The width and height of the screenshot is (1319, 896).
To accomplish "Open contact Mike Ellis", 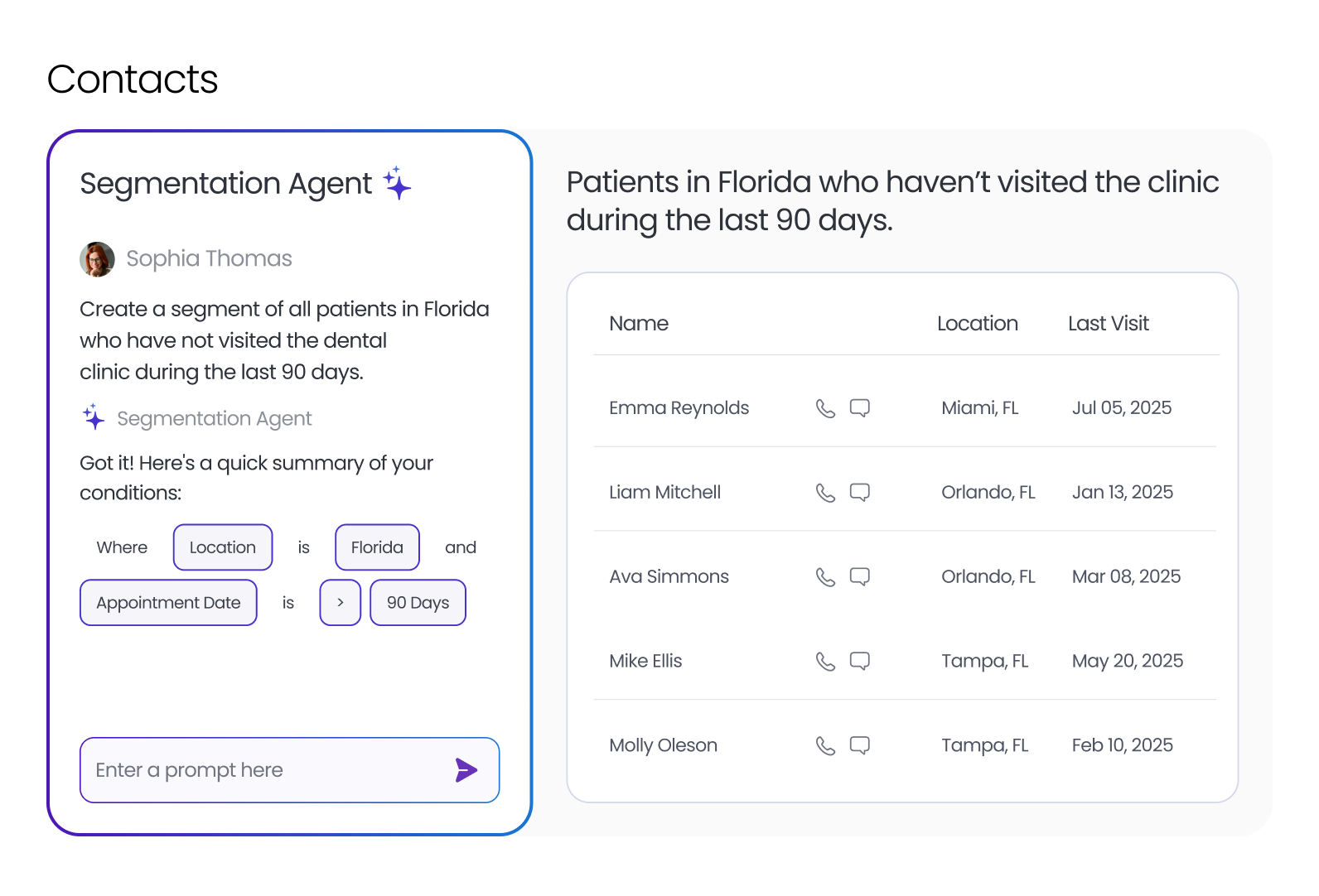I will click(645, 662).
